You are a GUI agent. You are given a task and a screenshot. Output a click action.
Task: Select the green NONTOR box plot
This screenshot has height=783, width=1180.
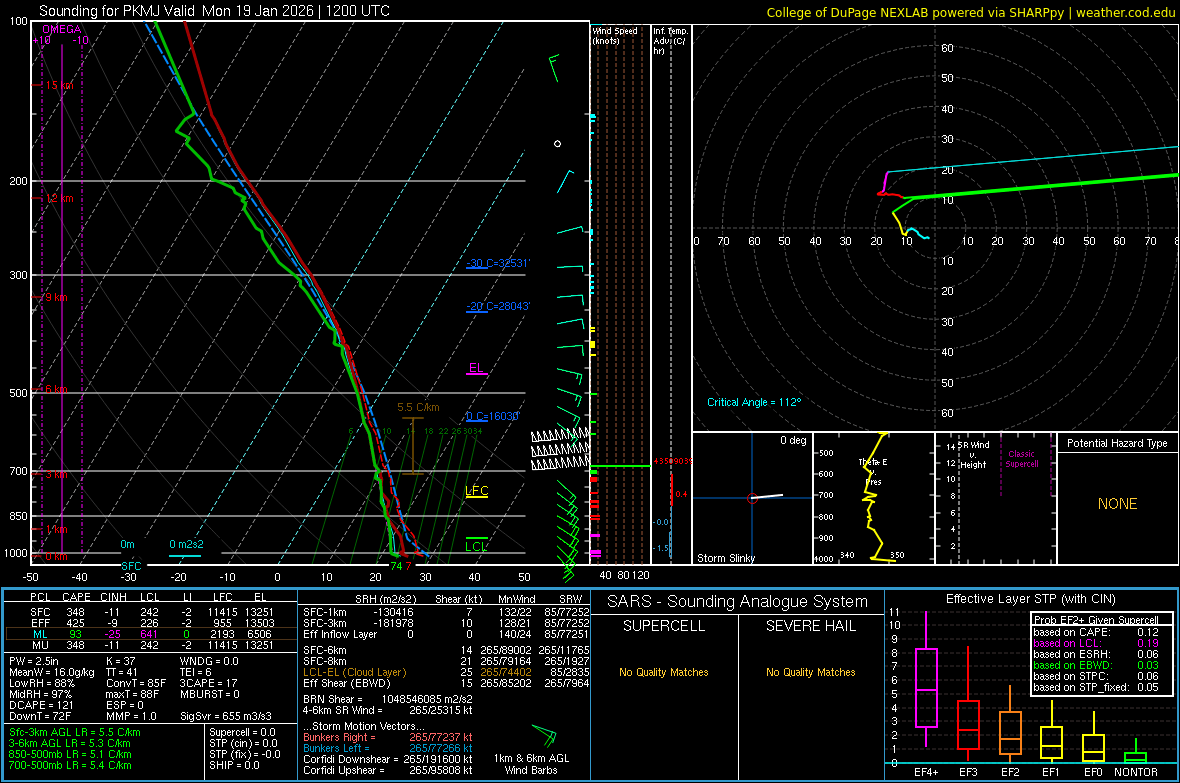(1135, 757)
